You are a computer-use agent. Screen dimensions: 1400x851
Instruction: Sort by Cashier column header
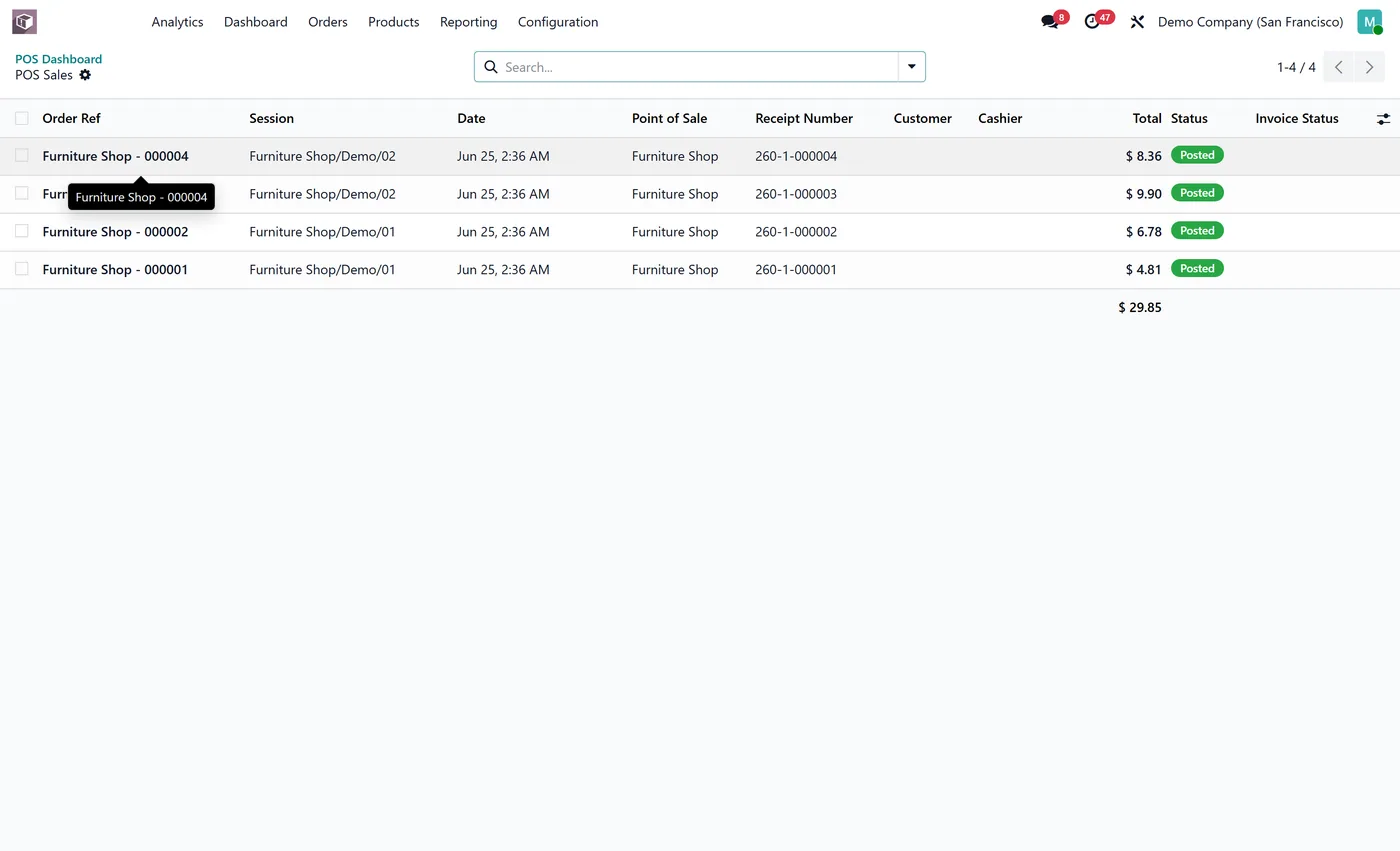point(1000,118)
